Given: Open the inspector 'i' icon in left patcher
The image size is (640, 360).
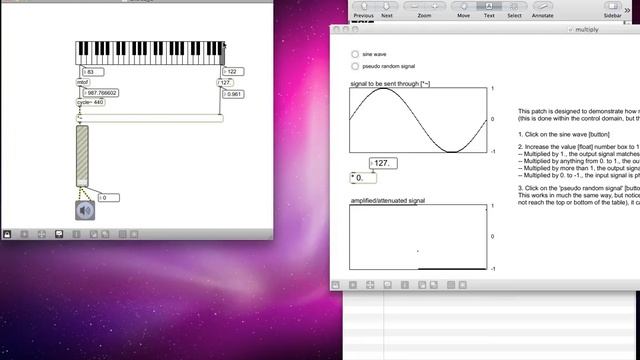Looking at the screenshot, I should pos(76,234).
